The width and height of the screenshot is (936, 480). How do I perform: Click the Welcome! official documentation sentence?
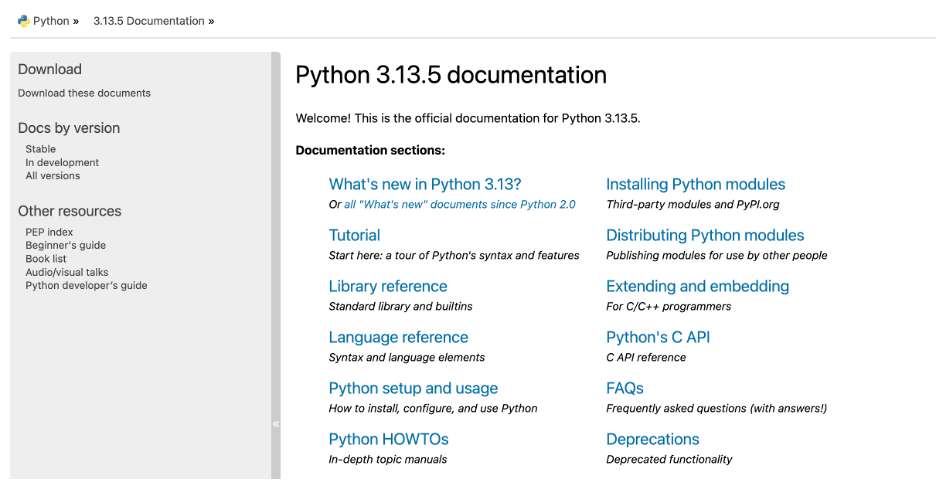[x=468, y=118]
